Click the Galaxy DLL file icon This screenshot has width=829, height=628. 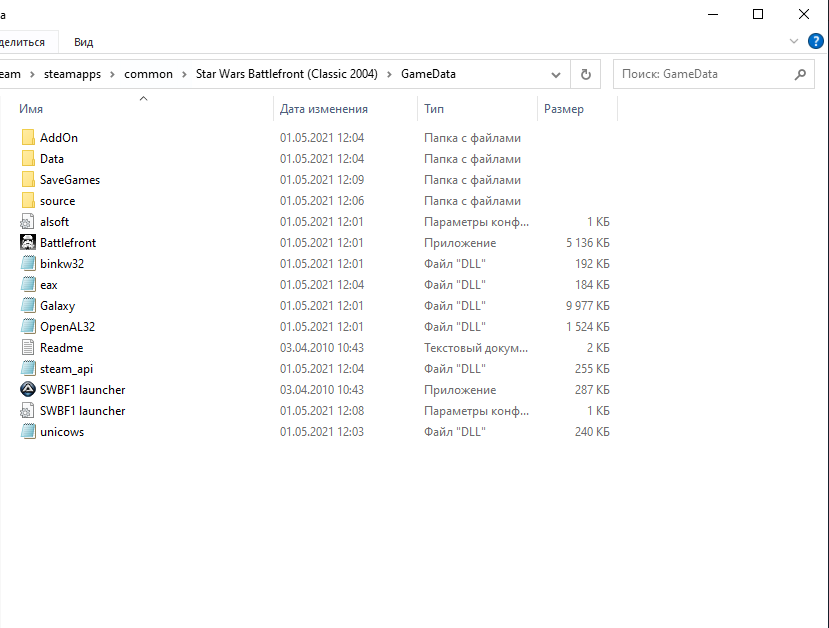pyautogui.click(x=28, y=306)
